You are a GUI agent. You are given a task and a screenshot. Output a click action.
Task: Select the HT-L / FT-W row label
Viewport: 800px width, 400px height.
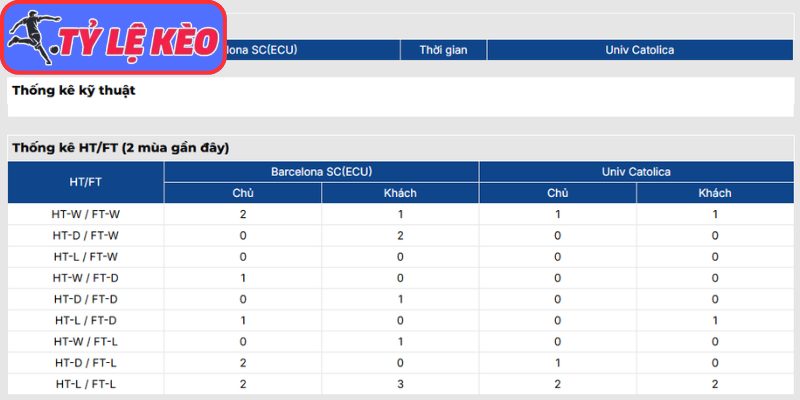(x=86, y=256)
